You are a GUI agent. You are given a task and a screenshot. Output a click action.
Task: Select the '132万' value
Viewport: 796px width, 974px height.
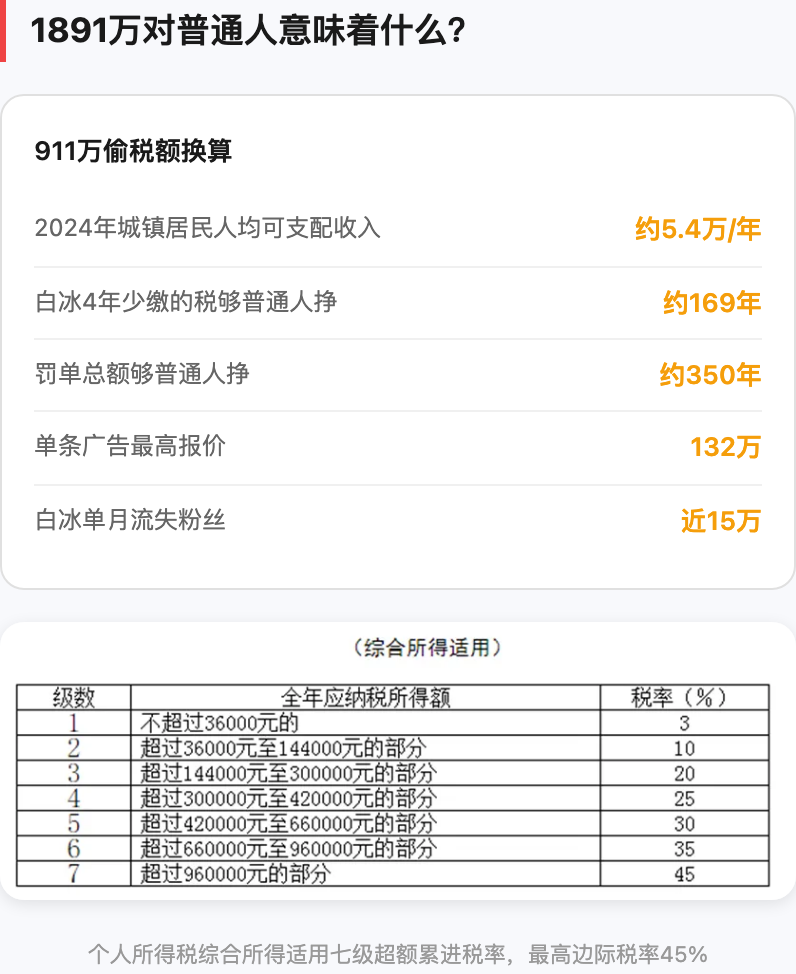point(725,448)
